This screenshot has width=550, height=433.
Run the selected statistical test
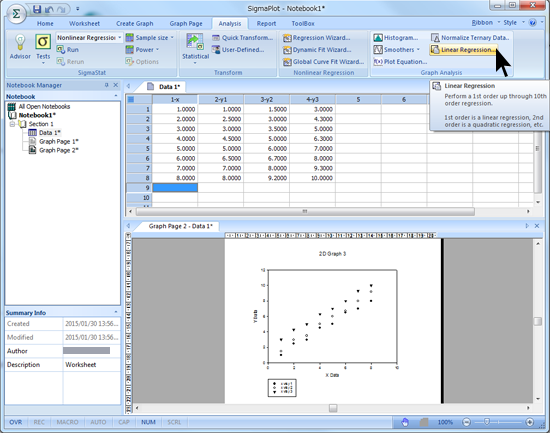(68, 49)
